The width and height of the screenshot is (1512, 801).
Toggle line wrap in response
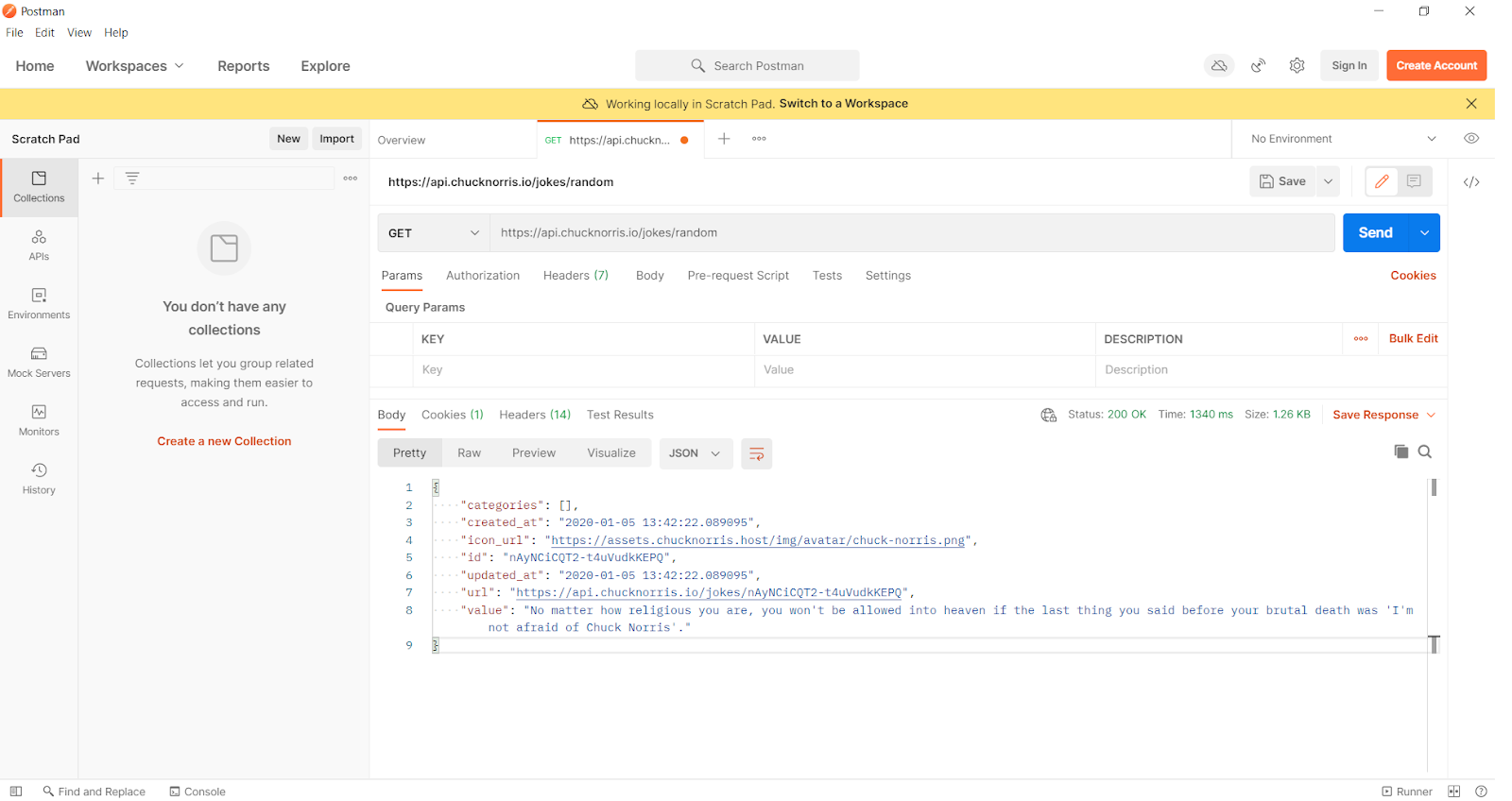tap(756, 454)
